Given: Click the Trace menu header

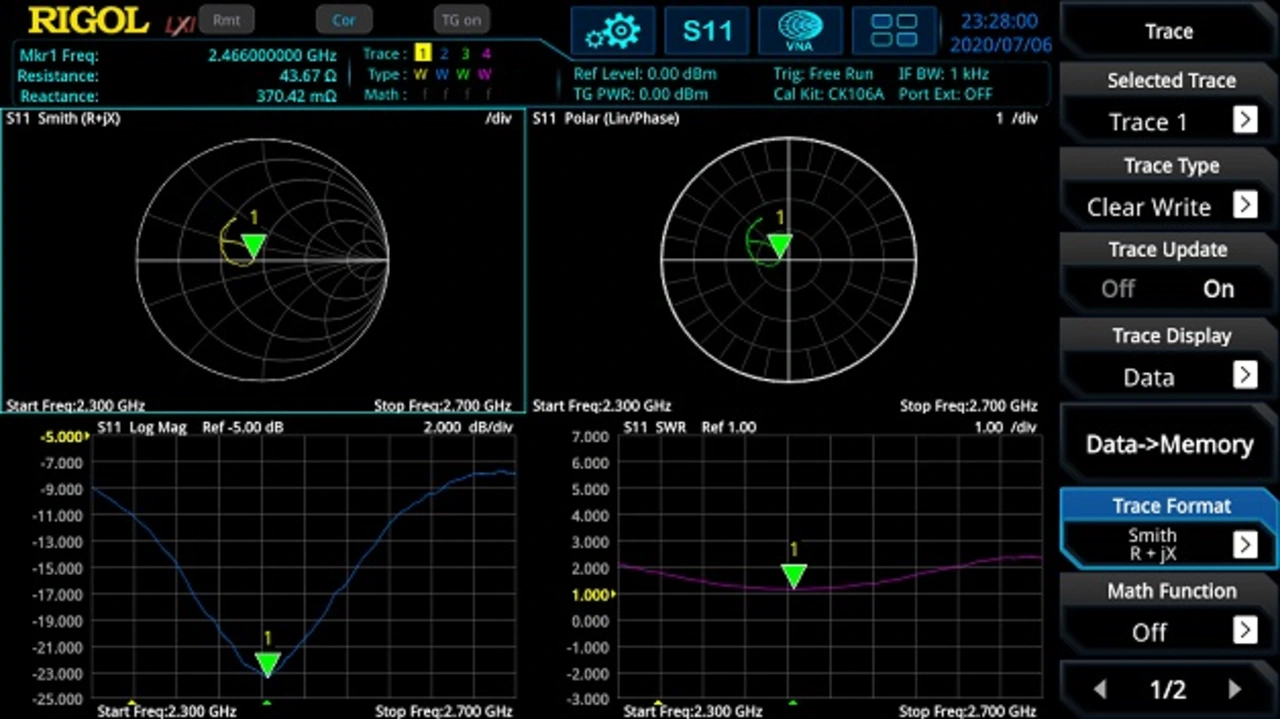Looking at the screenshot, I should [x=1169, y=31].
